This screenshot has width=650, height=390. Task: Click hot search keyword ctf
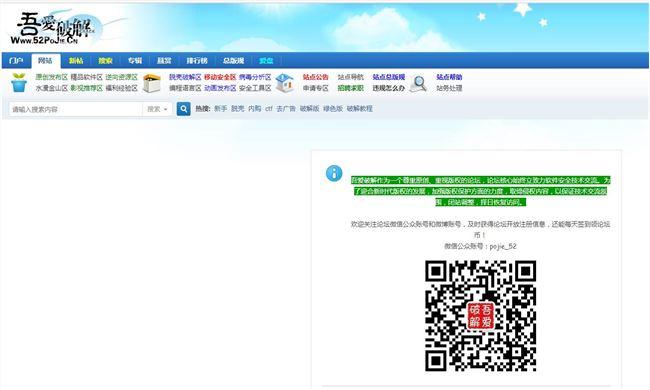pyautogui.click(x=269, y=109)
